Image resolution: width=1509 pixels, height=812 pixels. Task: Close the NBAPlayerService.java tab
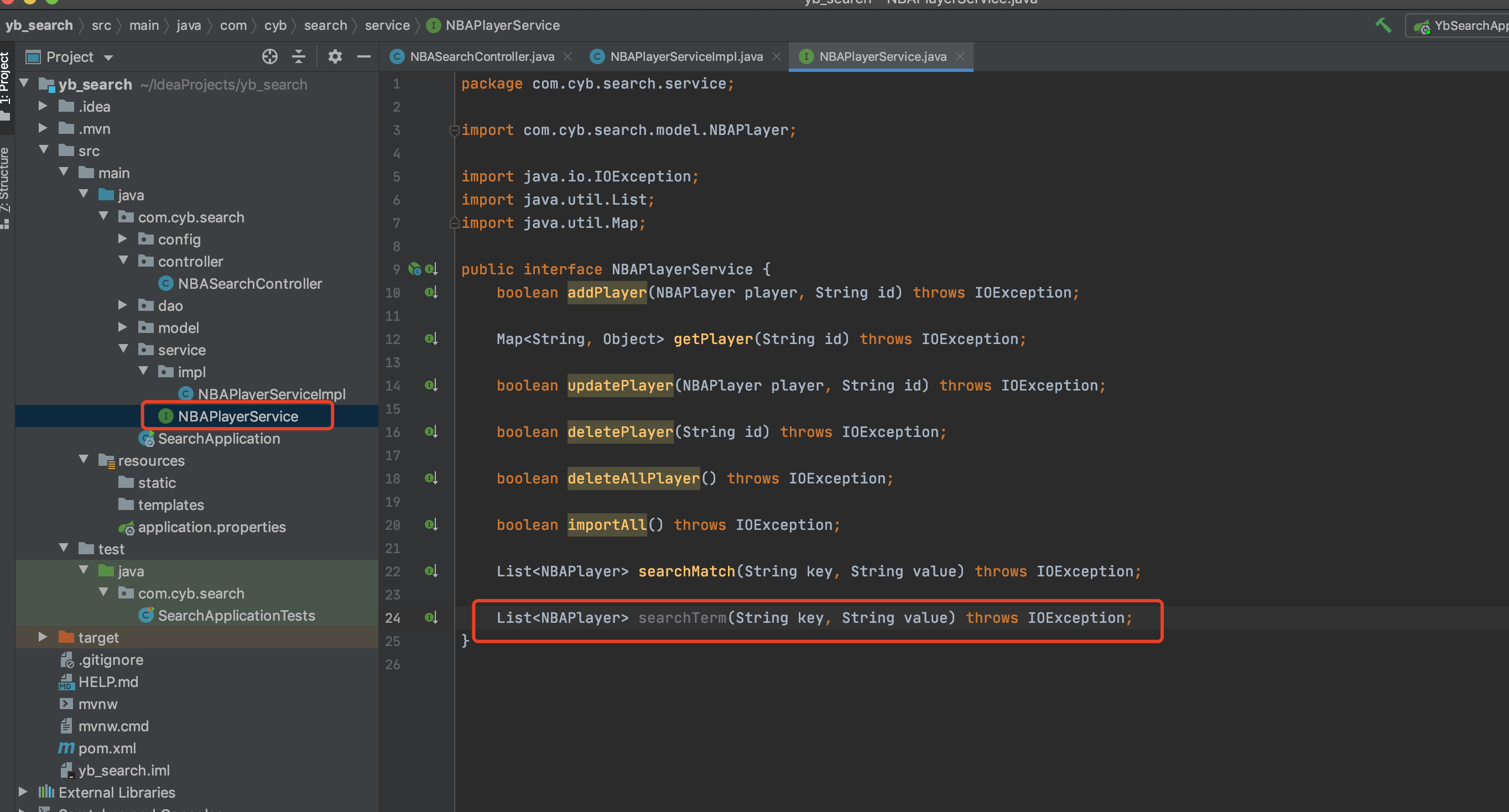pyautogui.click(x=960, y=57)
